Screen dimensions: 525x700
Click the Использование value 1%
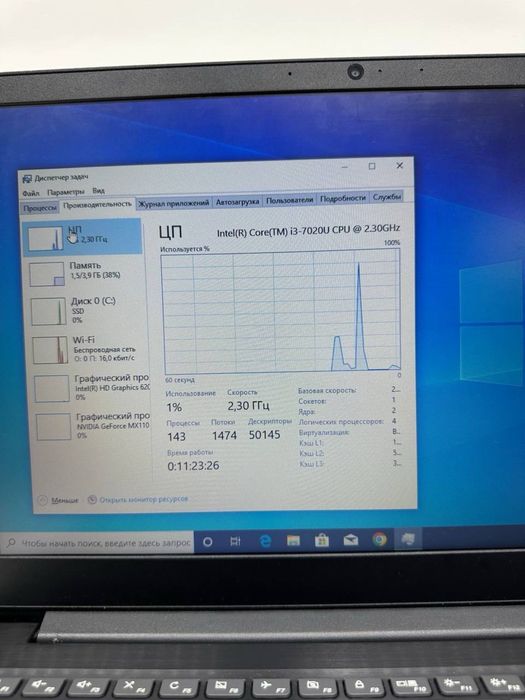tap(174, 408)
